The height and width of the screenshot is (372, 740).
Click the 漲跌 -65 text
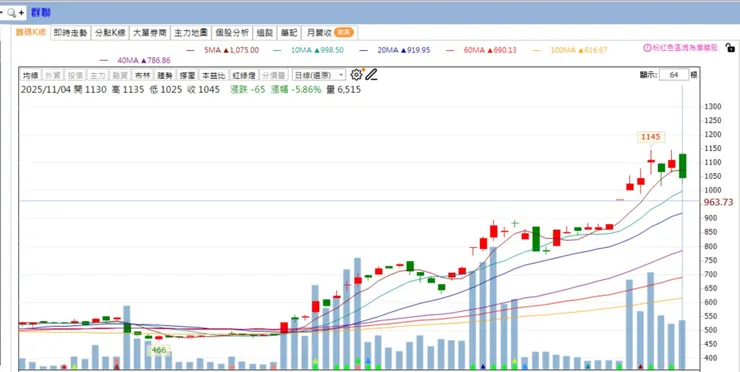(248, 90)
